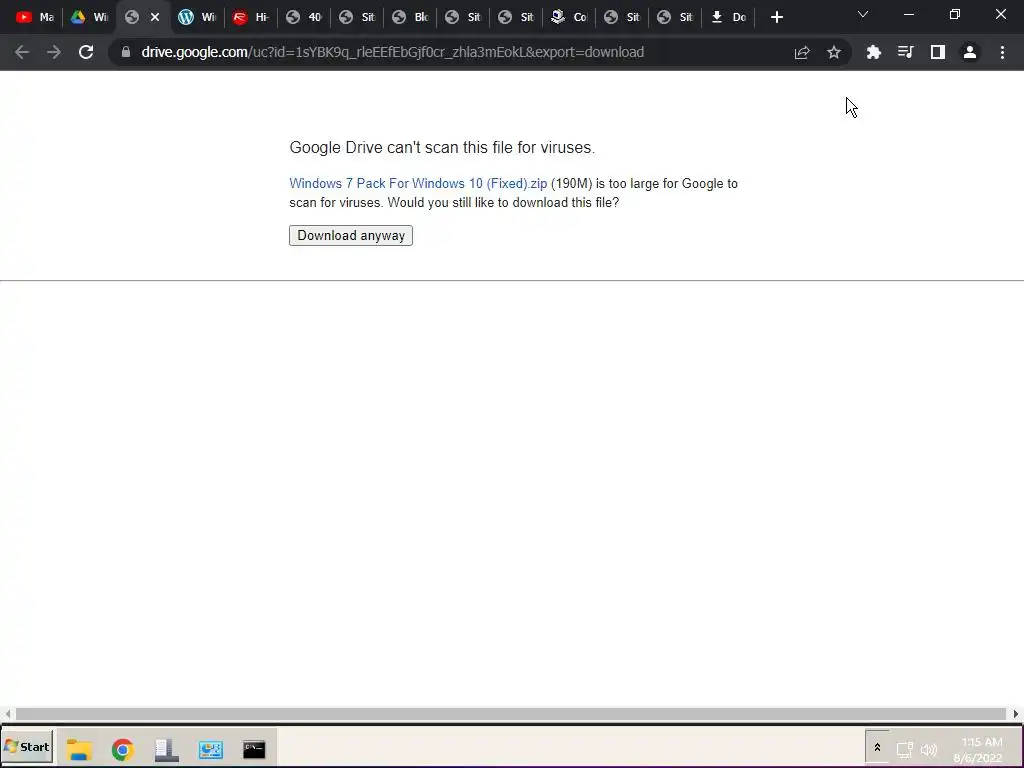Switch to the '40' tab
The width and height of the screenshot is (1024, 768).
[x=304, y=18]
